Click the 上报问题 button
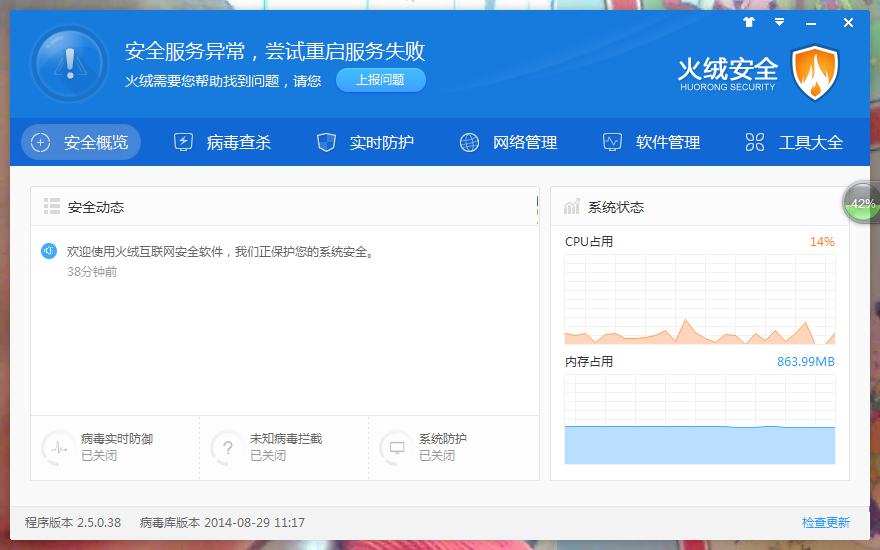 click(381, 80)
